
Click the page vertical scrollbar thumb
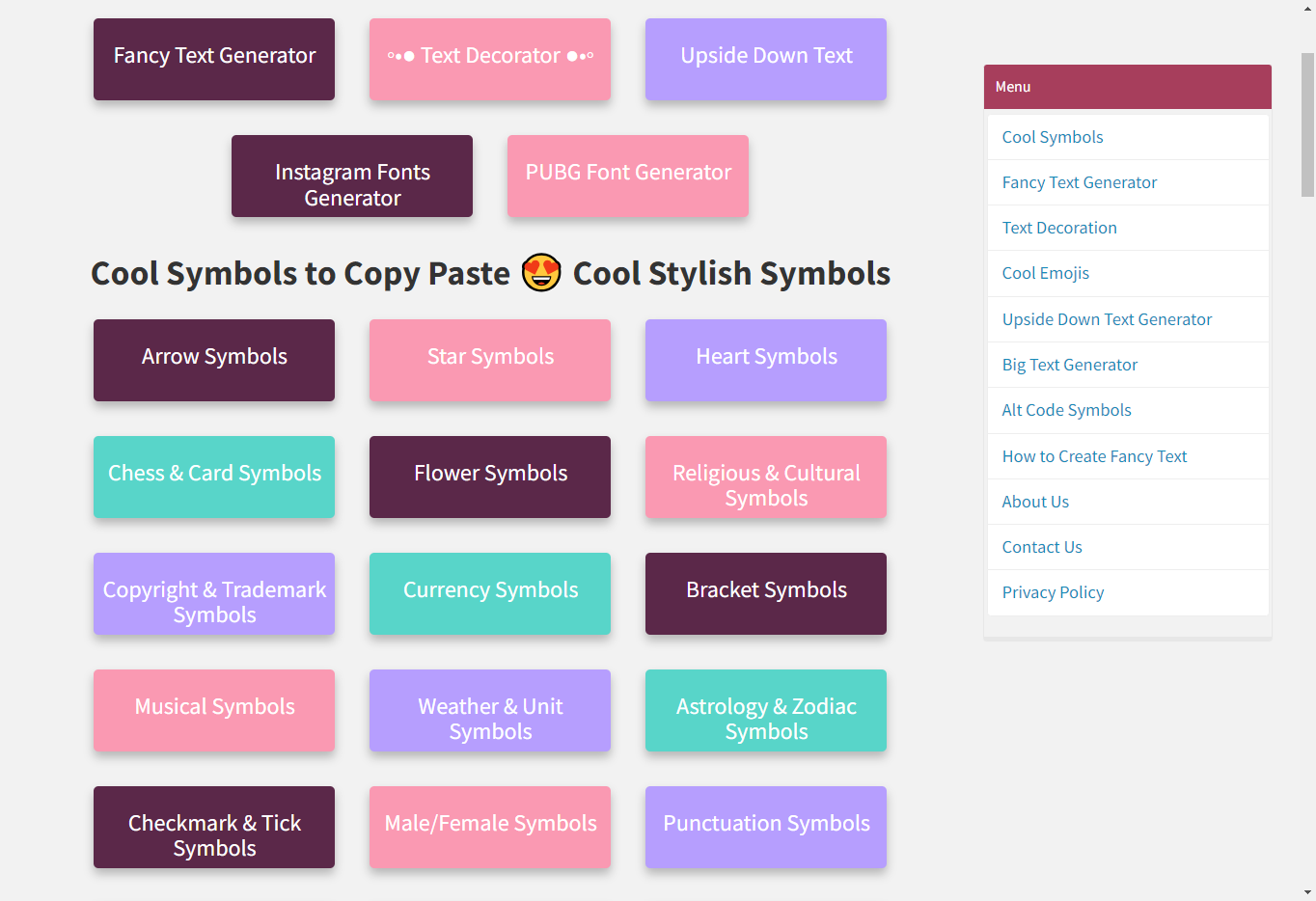(1307, 125)
